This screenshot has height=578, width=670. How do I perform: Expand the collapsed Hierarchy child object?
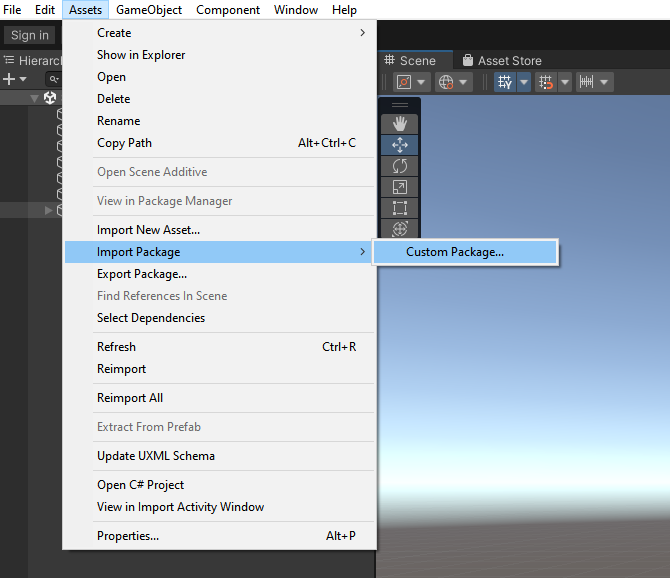[48, 210]
